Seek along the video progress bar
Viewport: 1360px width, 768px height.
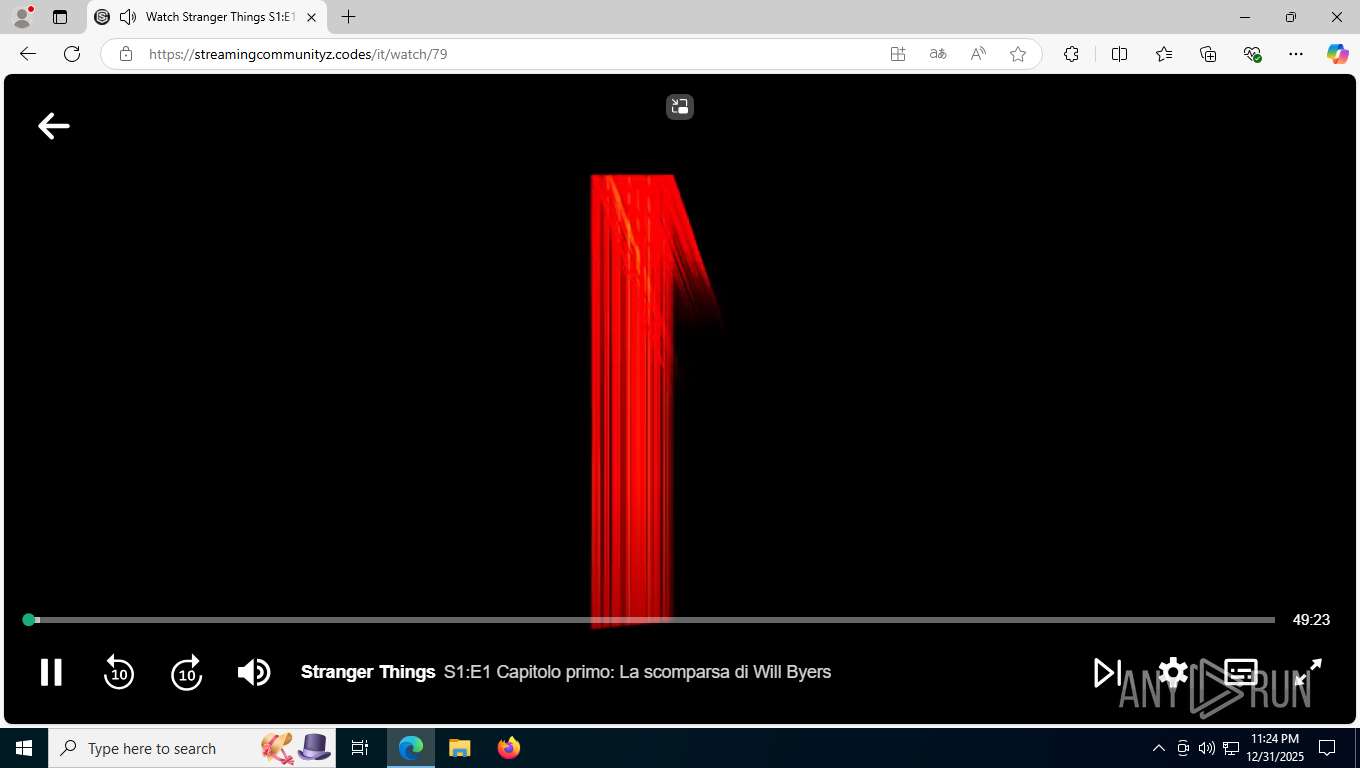coord(650,620)
